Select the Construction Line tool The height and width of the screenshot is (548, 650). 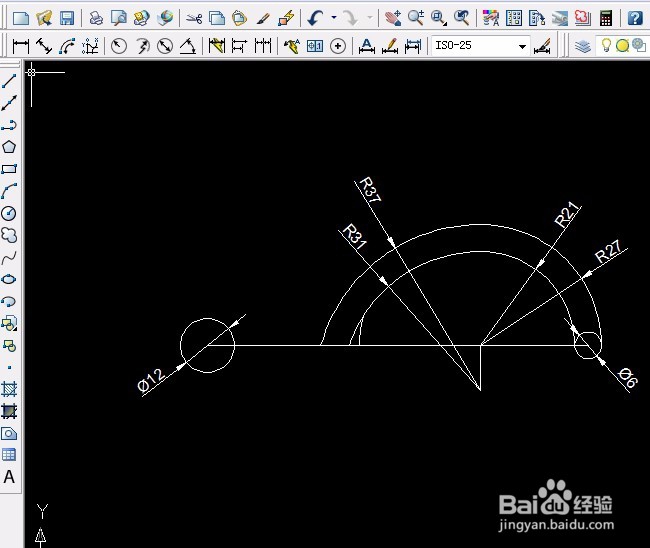[9, 103]
